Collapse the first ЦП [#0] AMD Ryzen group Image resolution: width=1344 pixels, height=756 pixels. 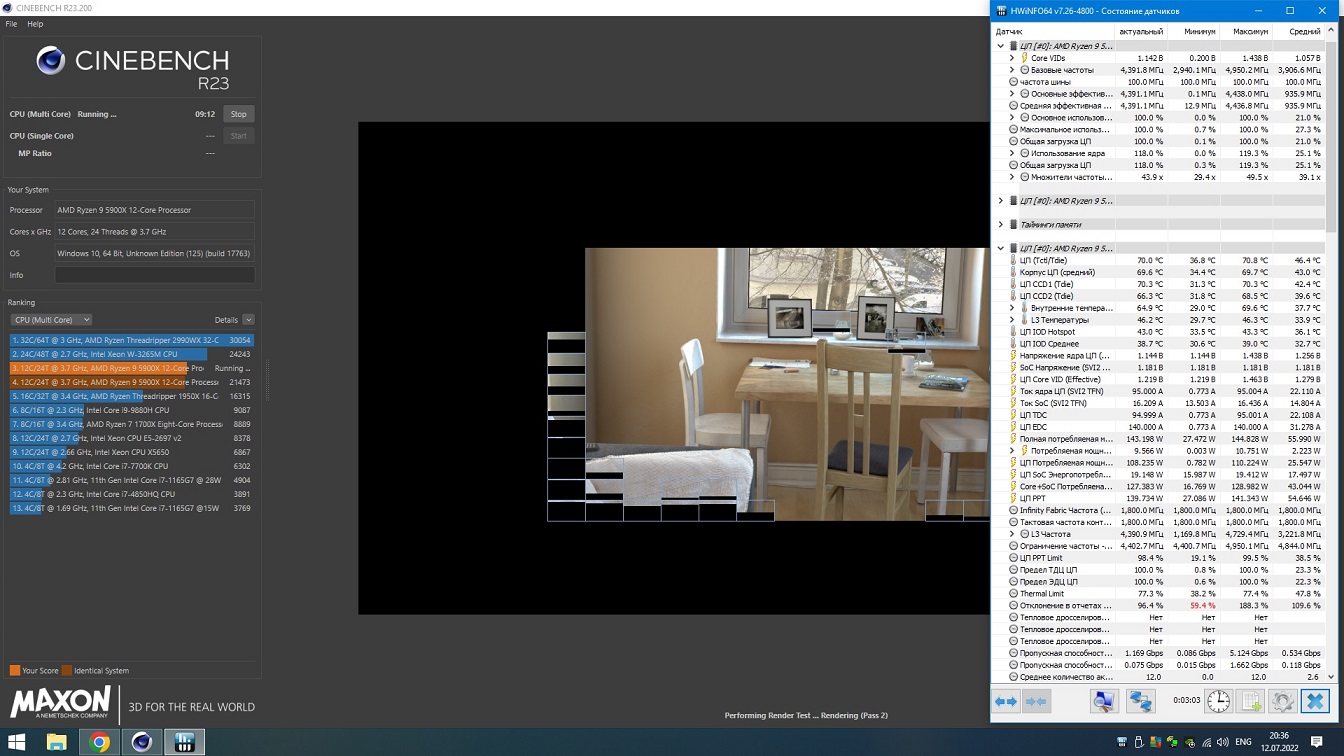1000,46
